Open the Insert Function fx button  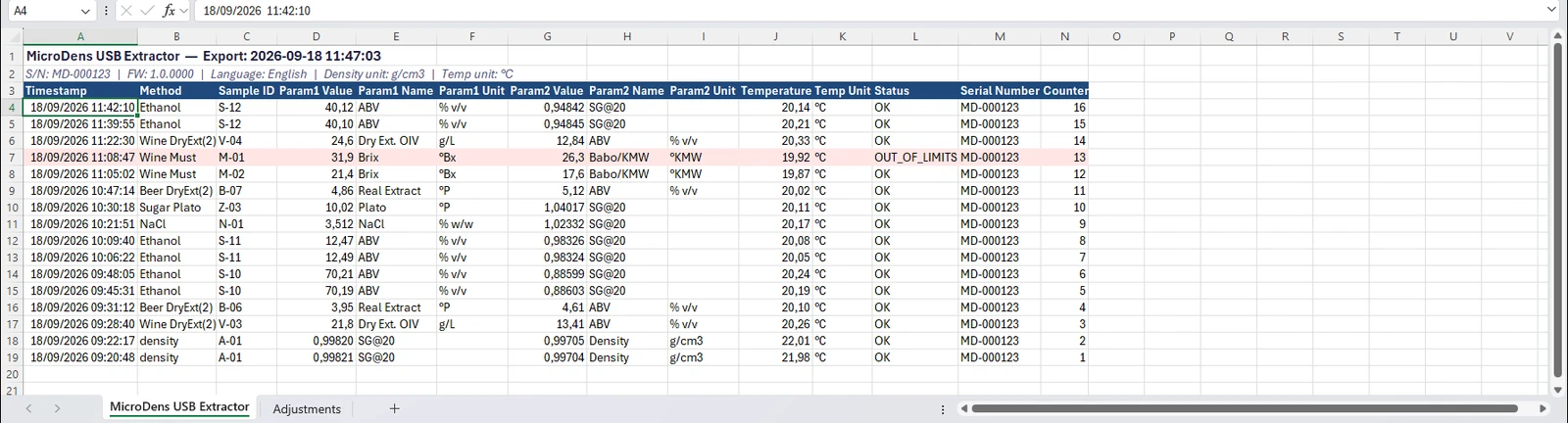click(169, 11)
